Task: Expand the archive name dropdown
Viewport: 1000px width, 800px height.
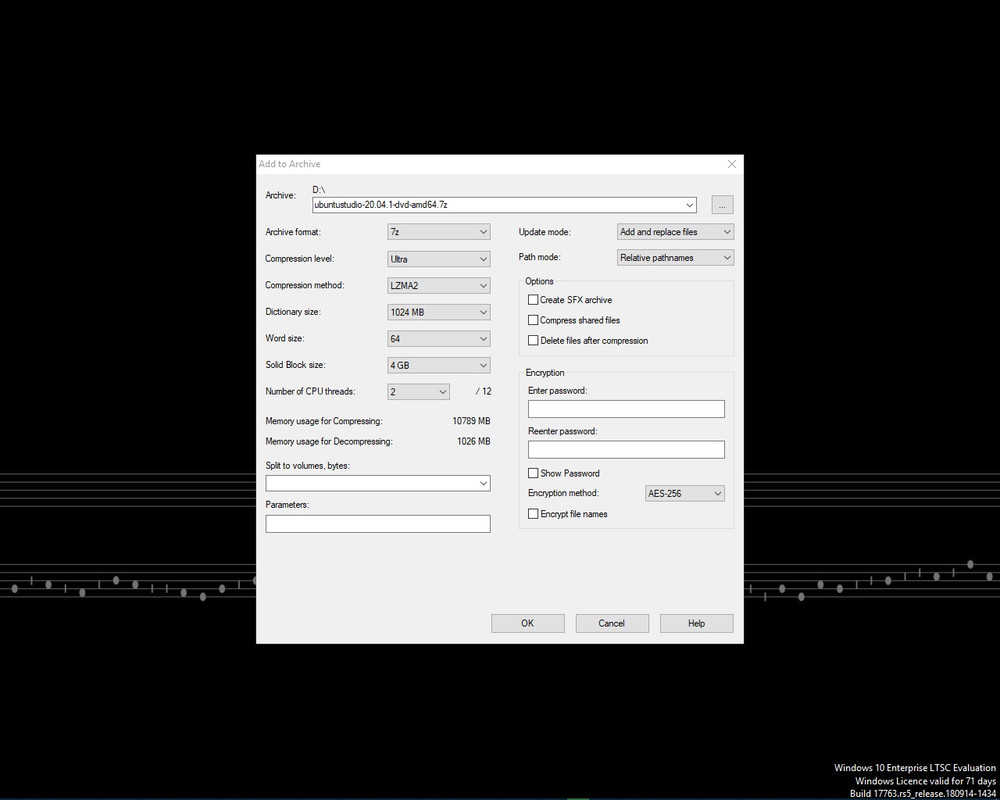Action: [689, 205]
